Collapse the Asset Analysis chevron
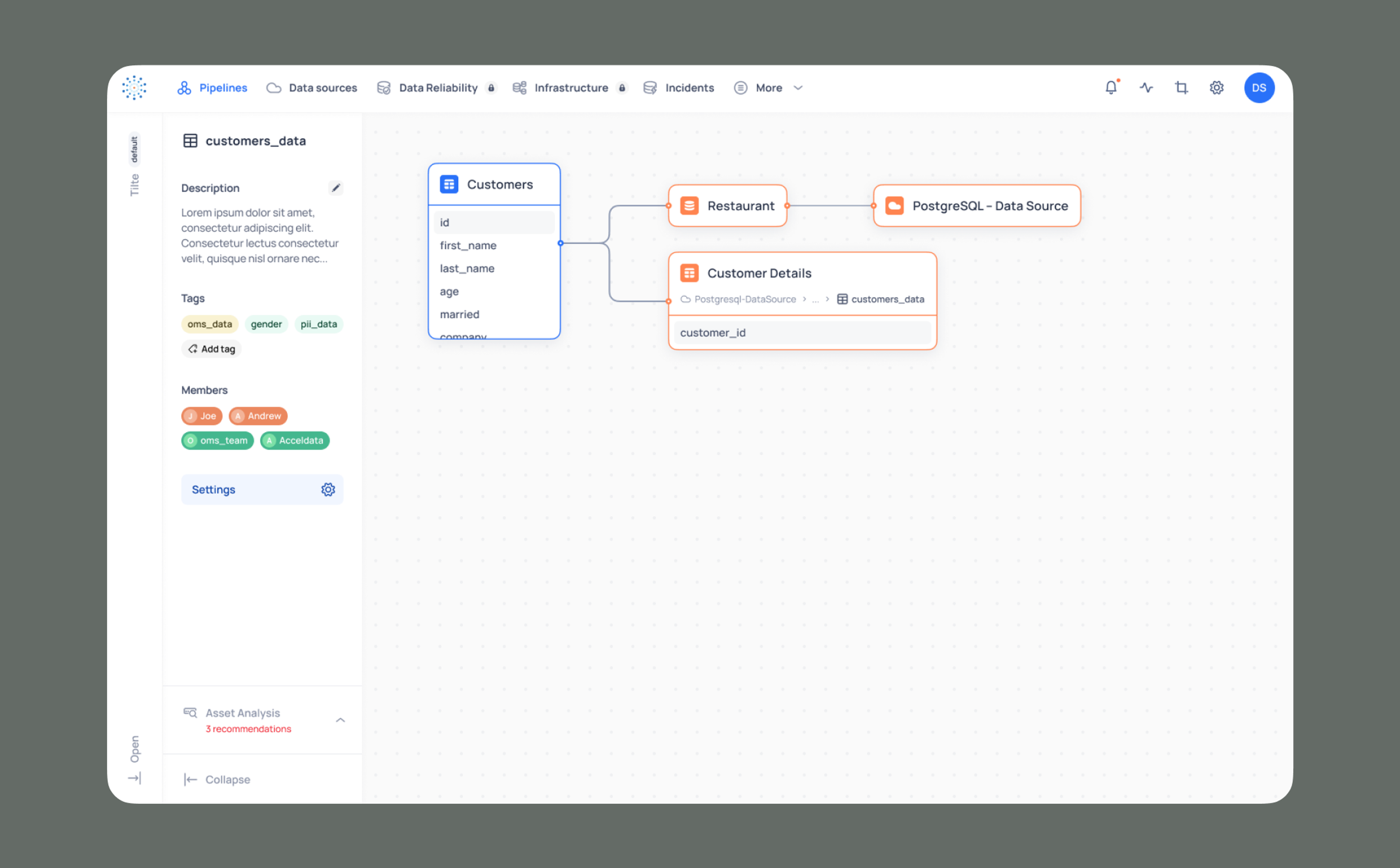The image size is (1400, 868). [341, 720]
